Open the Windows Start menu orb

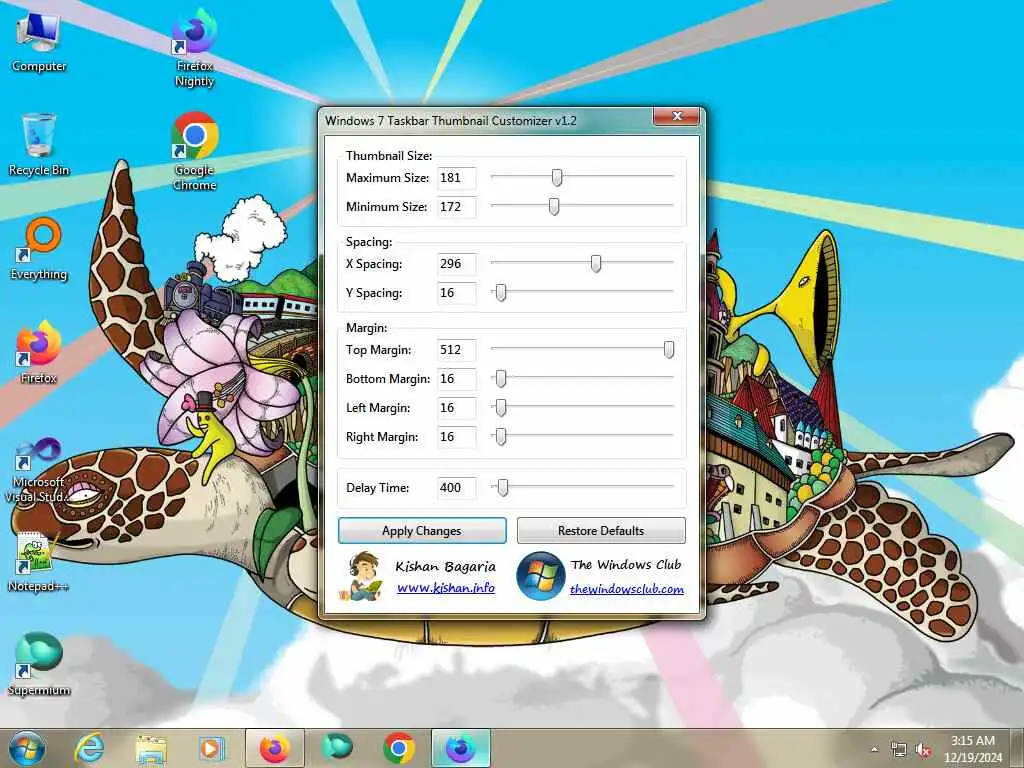click(x=27, y=748)
